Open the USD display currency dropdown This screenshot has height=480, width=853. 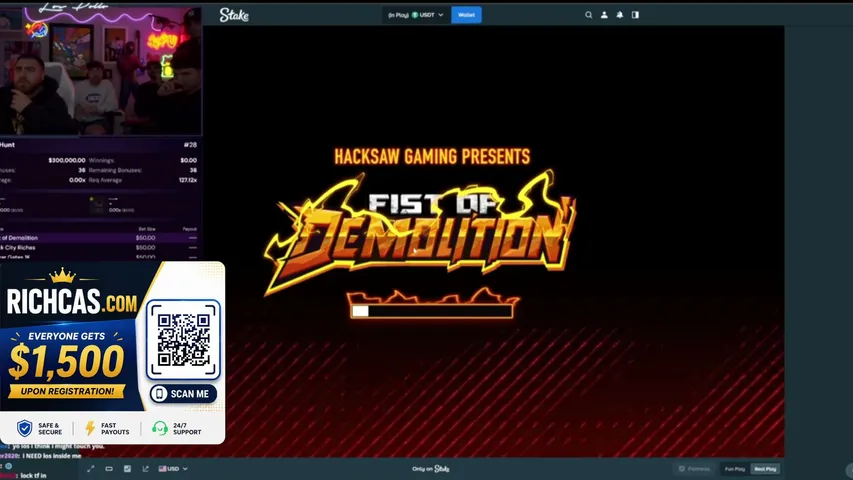(173, 469)
